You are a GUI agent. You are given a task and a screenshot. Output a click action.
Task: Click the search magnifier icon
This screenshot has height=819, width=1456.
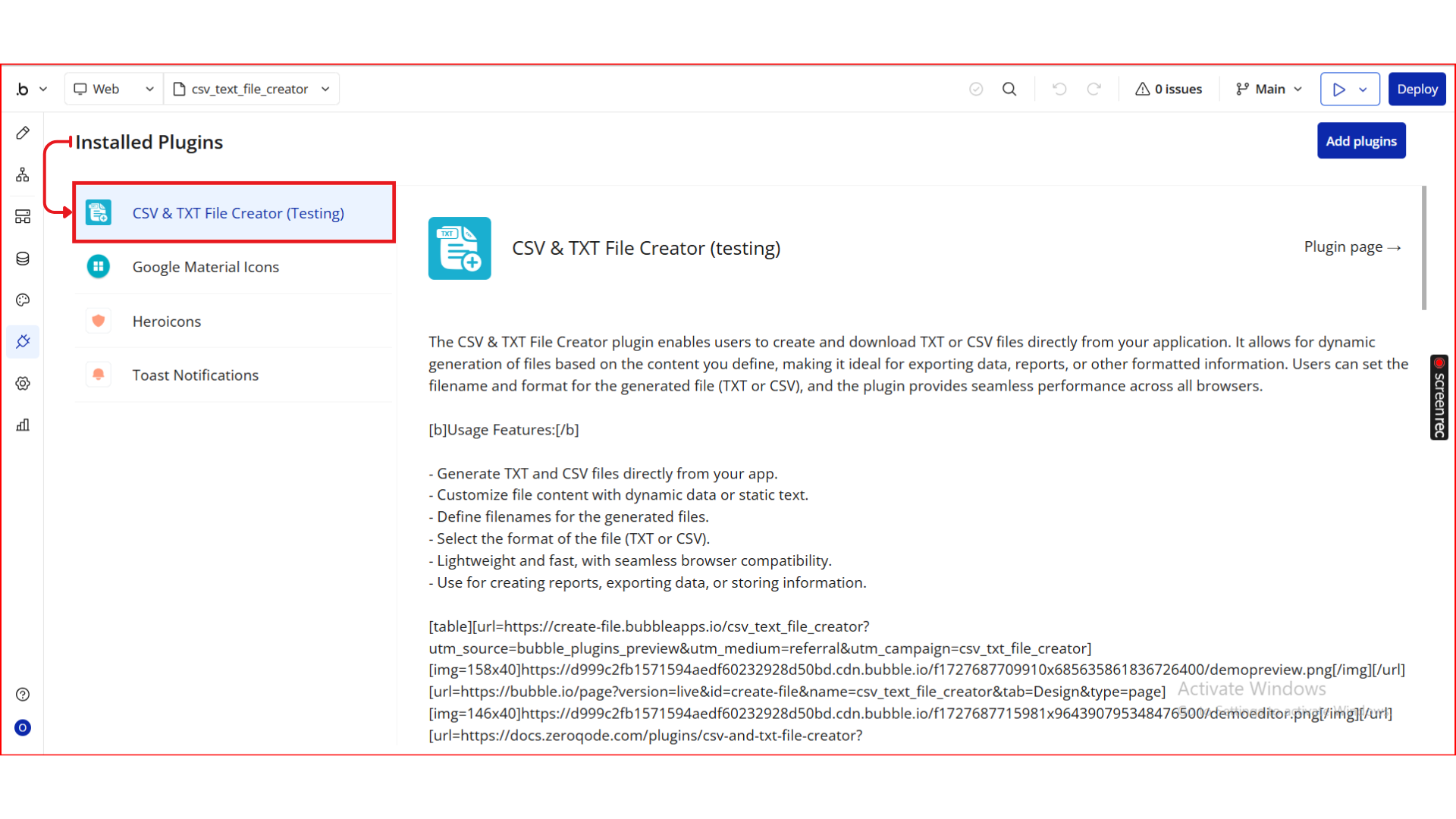point(1009,89)
